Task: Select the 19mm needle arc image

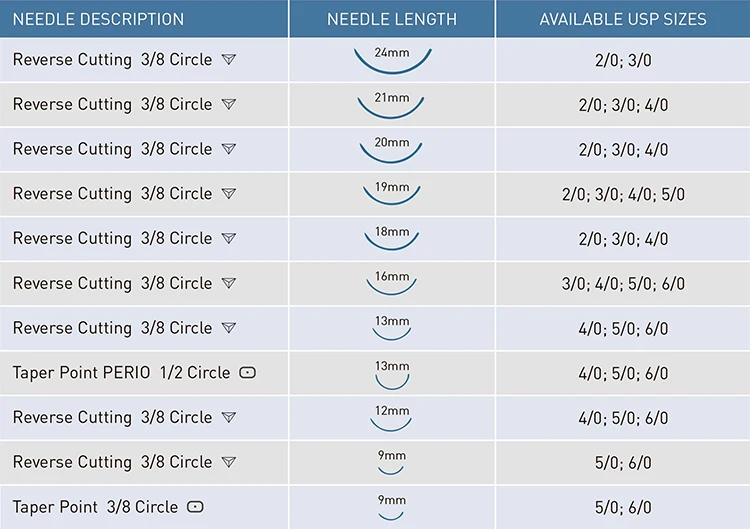Action: coord(392,195)
